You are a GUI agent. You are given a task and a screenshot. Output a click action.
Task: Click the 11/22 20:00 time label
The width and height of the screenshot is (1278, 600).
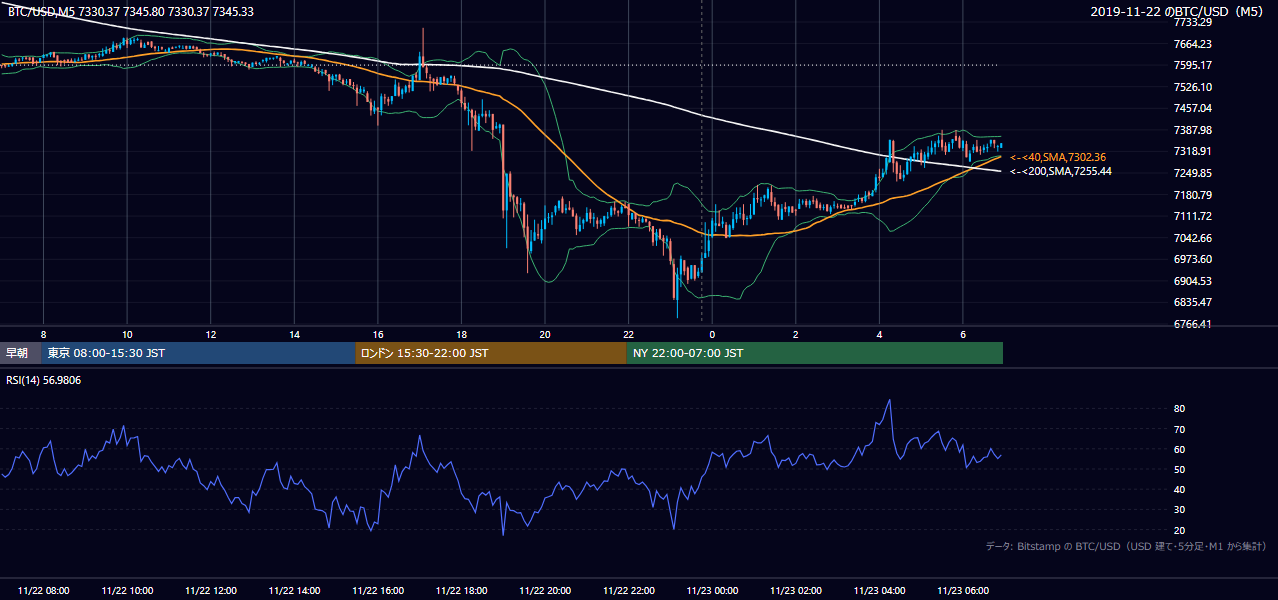tap(545, 591)
